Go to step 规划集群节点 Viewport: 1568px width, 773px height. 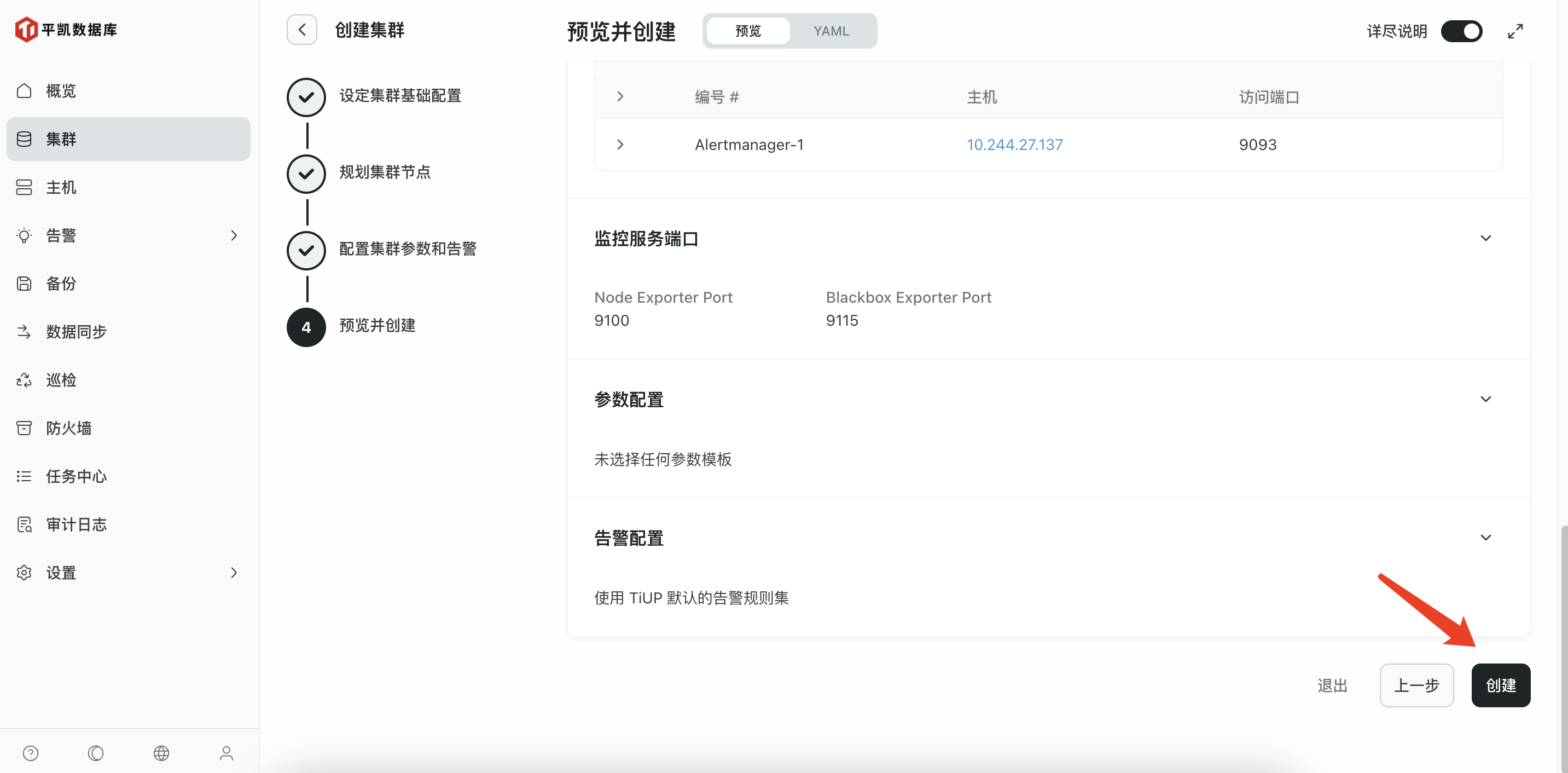(x=384, y=173)
